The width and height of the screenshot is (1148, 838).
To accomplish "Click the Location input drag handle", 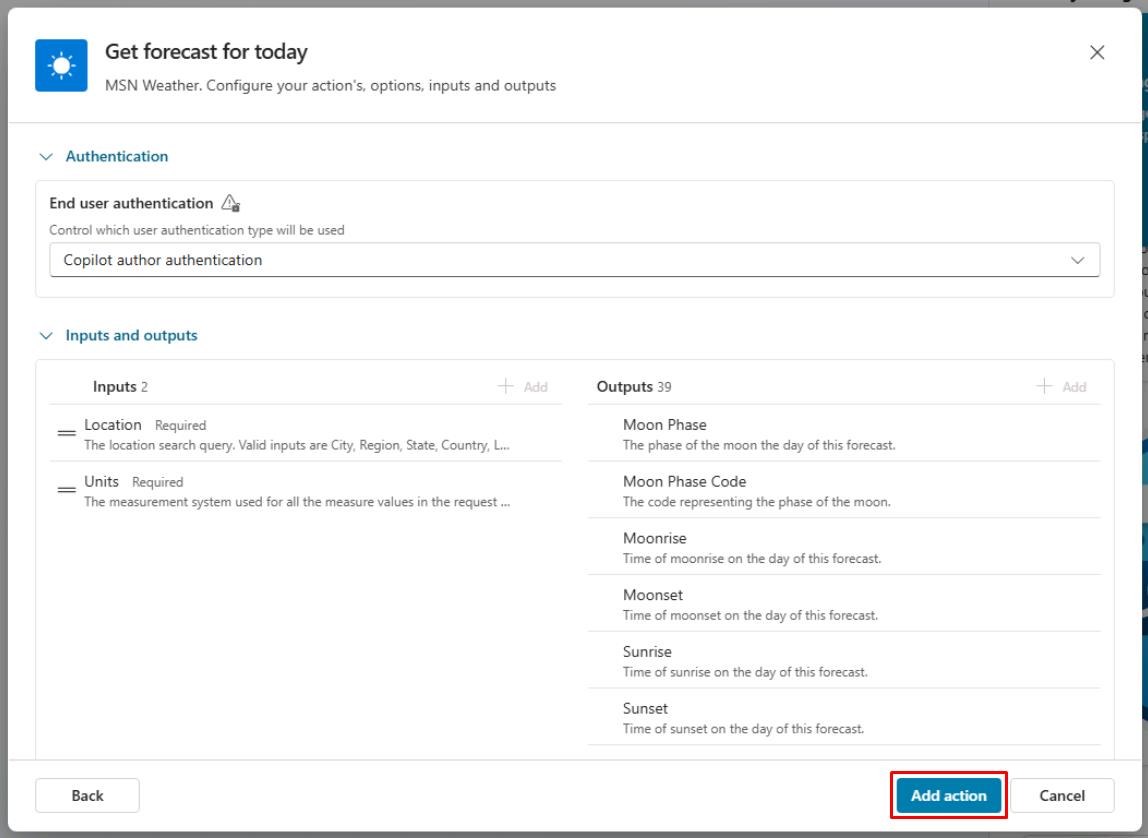I will 67,433.
